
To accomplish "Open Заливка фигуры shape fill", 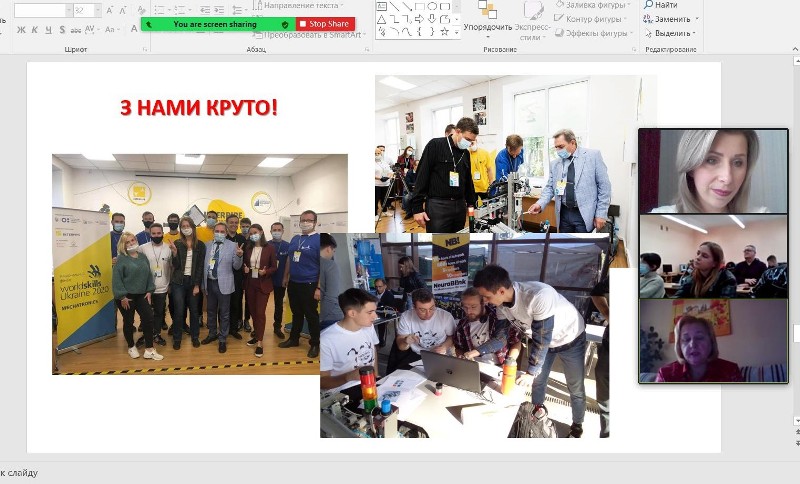I will point(593,5).
